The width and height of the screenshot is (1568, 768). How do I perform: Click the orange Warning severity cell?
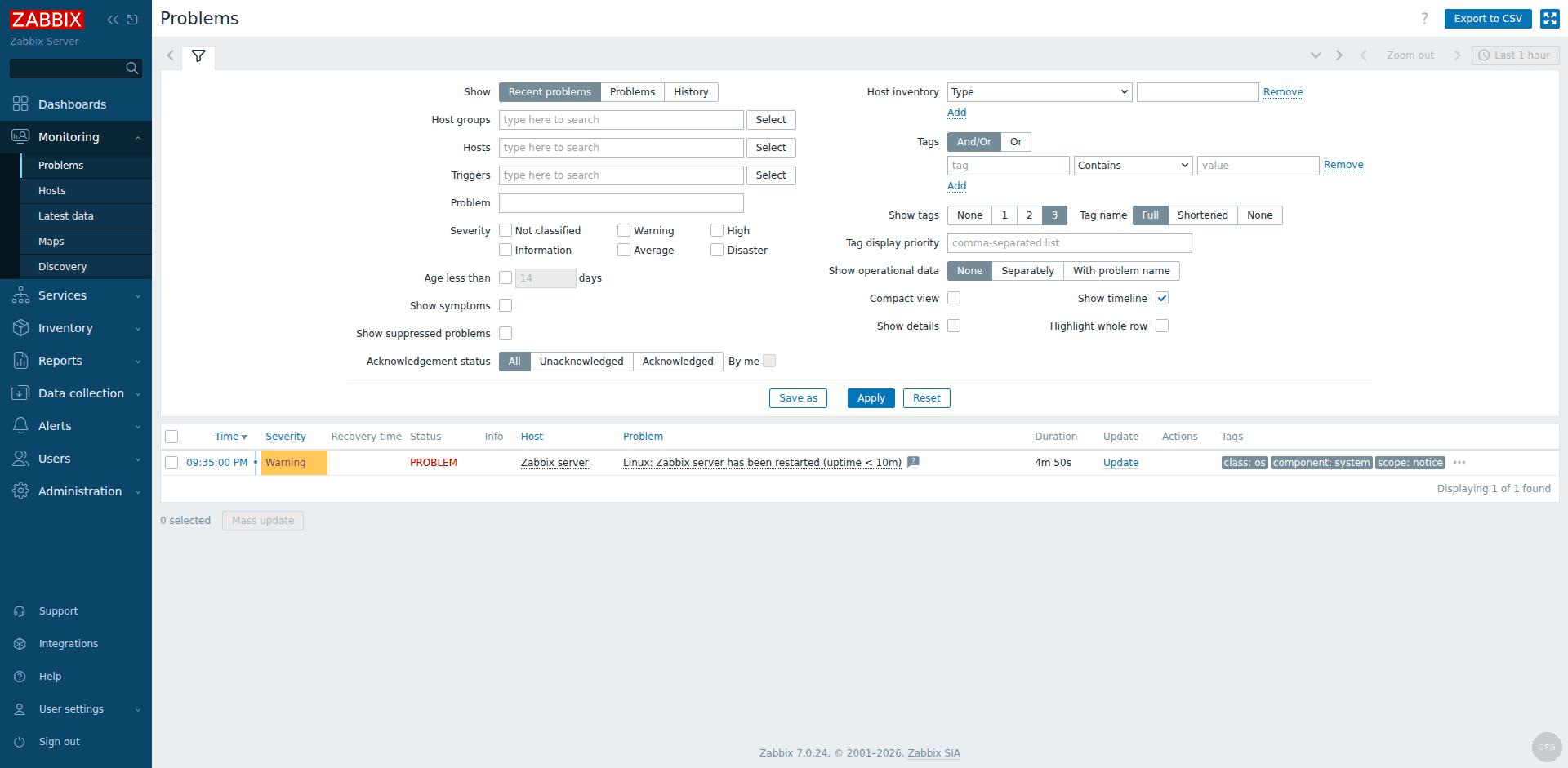(x=294, y=462)
